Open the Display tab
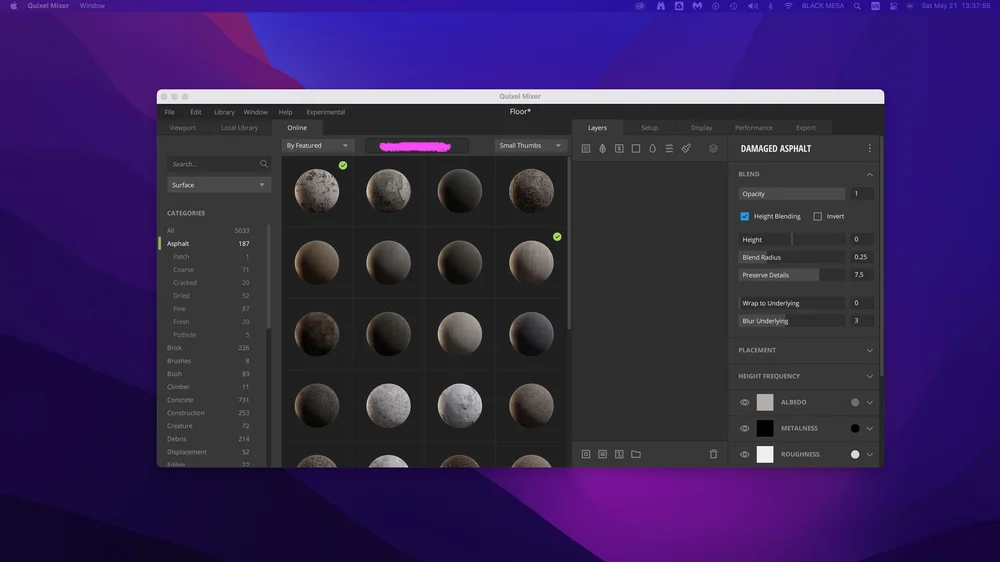 pos(701,128)
